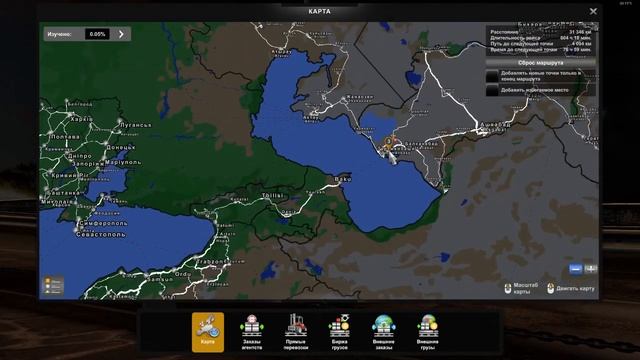Click the Путь до следующей точки row

click(x=540, y=43)
